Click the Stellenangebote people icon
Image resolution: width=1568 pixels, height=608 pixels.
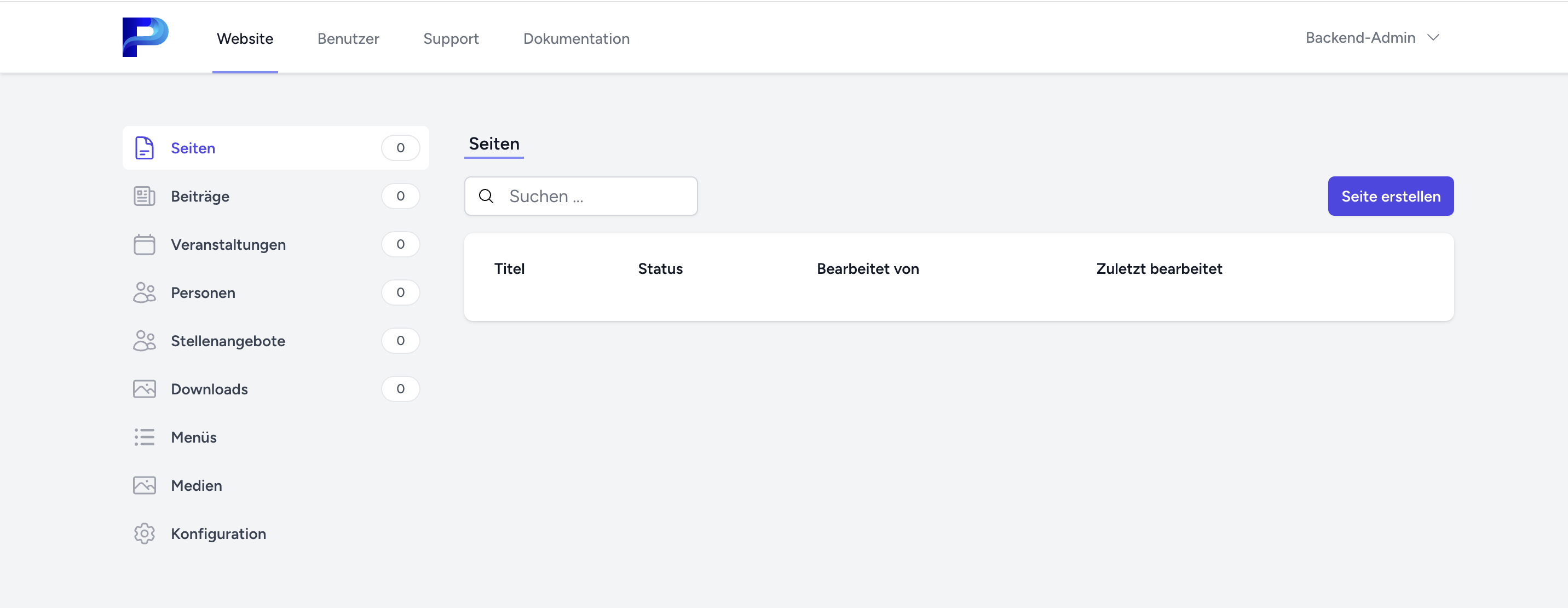pos(144,341)
